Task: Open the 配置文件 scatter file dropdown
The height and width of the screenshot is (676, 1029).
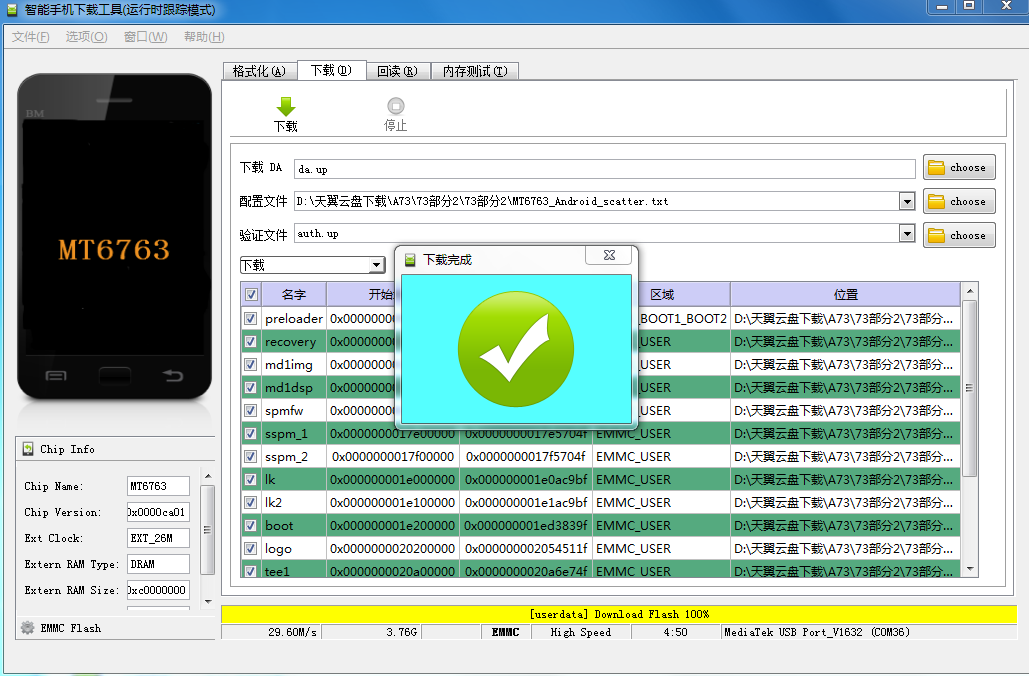Action: tap(907, 201)
